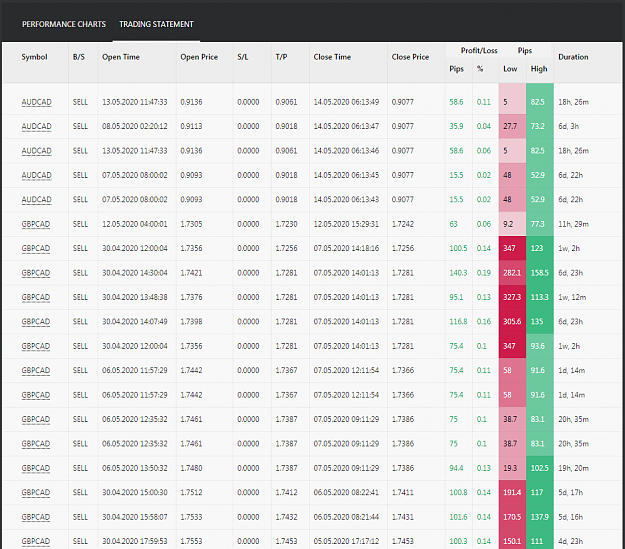Open the GBPCAD link with 140.3 pips profit
Image resolution: width=625 pixels, height=549 pixels.
click(x=35, y=273)
